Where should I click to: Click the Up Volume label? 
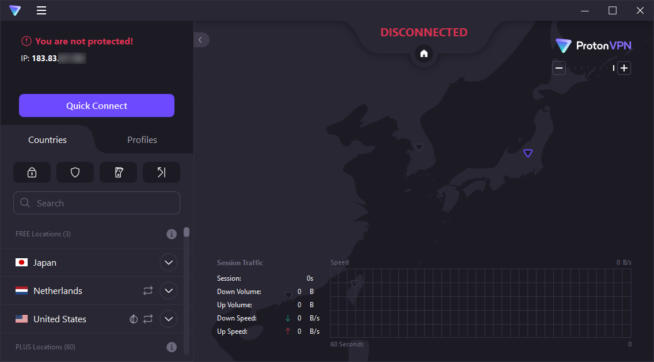pyautogui.click(x=234, y=305)
